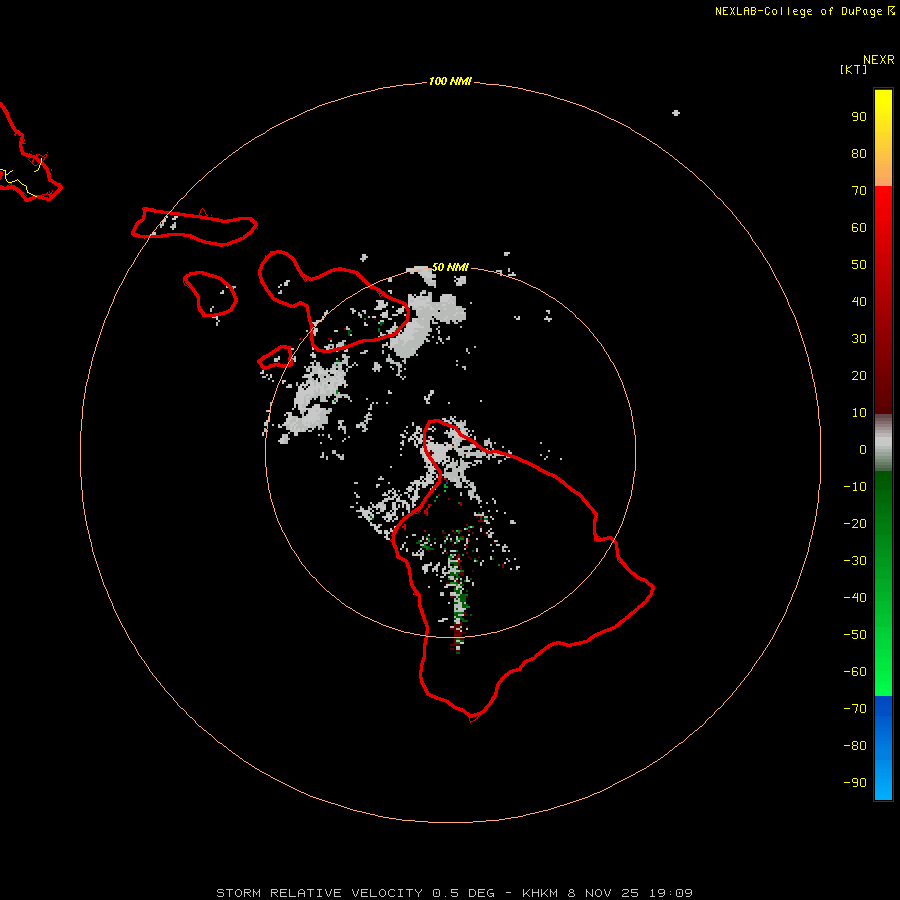This screenshot has height=900, width=900.
Task: Click the 10 knot scale label
Action: click(x=859, y=413)
